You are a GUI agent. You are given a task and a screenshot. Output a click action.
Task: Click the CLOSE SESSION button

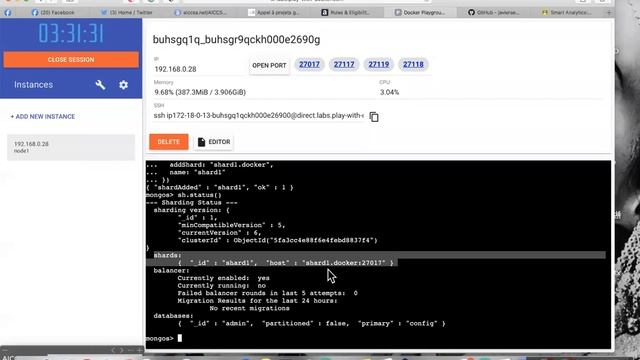[x=71, y=60]
